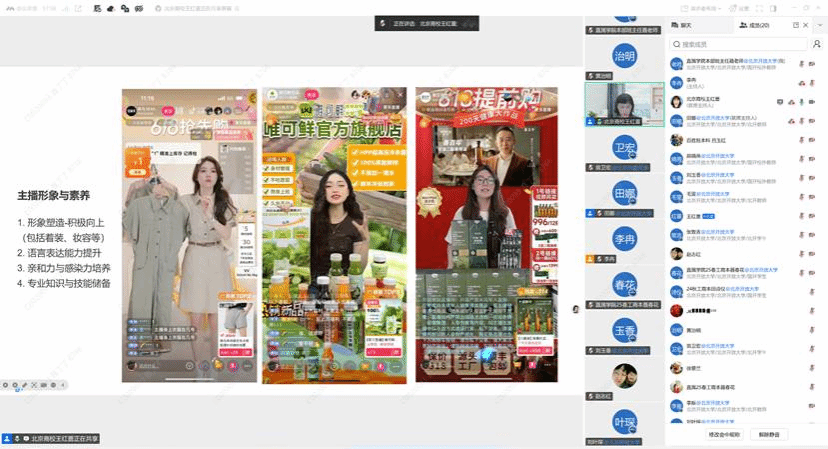Image resolution: width=828 pixels, height=449 pixels.
Task: Select the 治明 participant video tile
Action: click(624, 58)
